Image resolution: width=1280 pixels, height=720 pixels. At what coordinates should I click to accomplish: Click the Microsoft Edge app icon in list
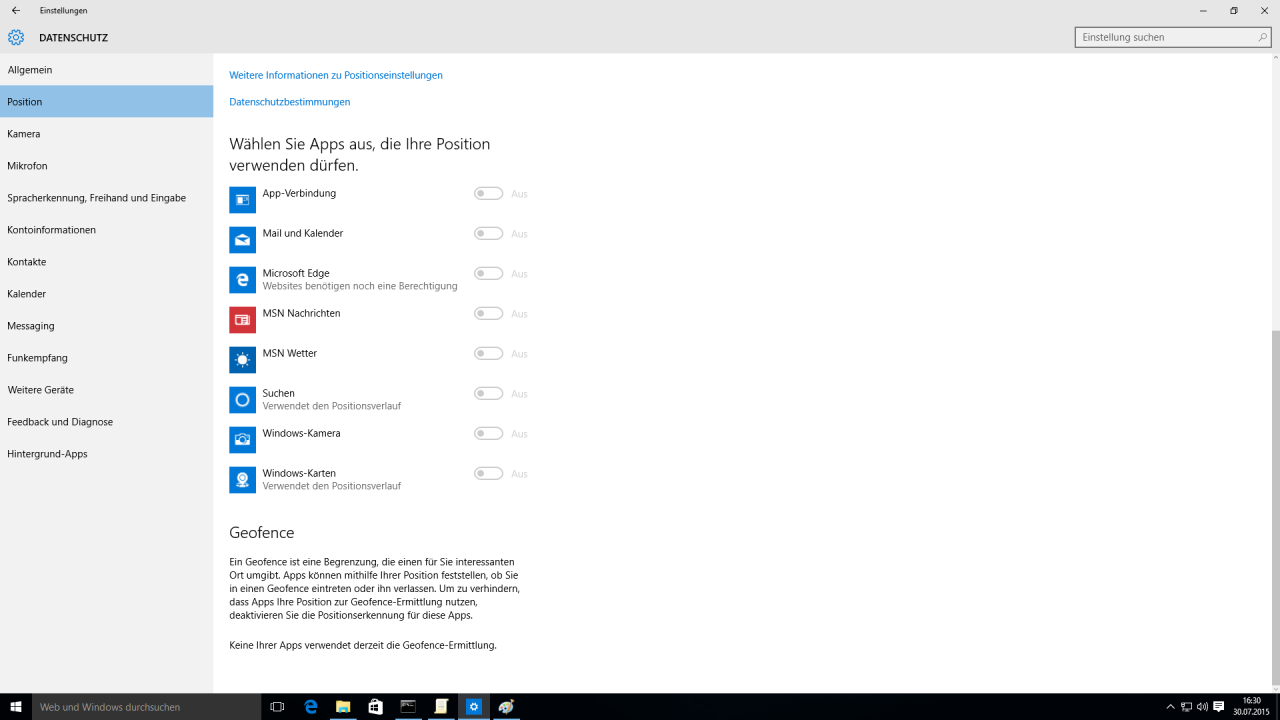[x=242, y=280]
